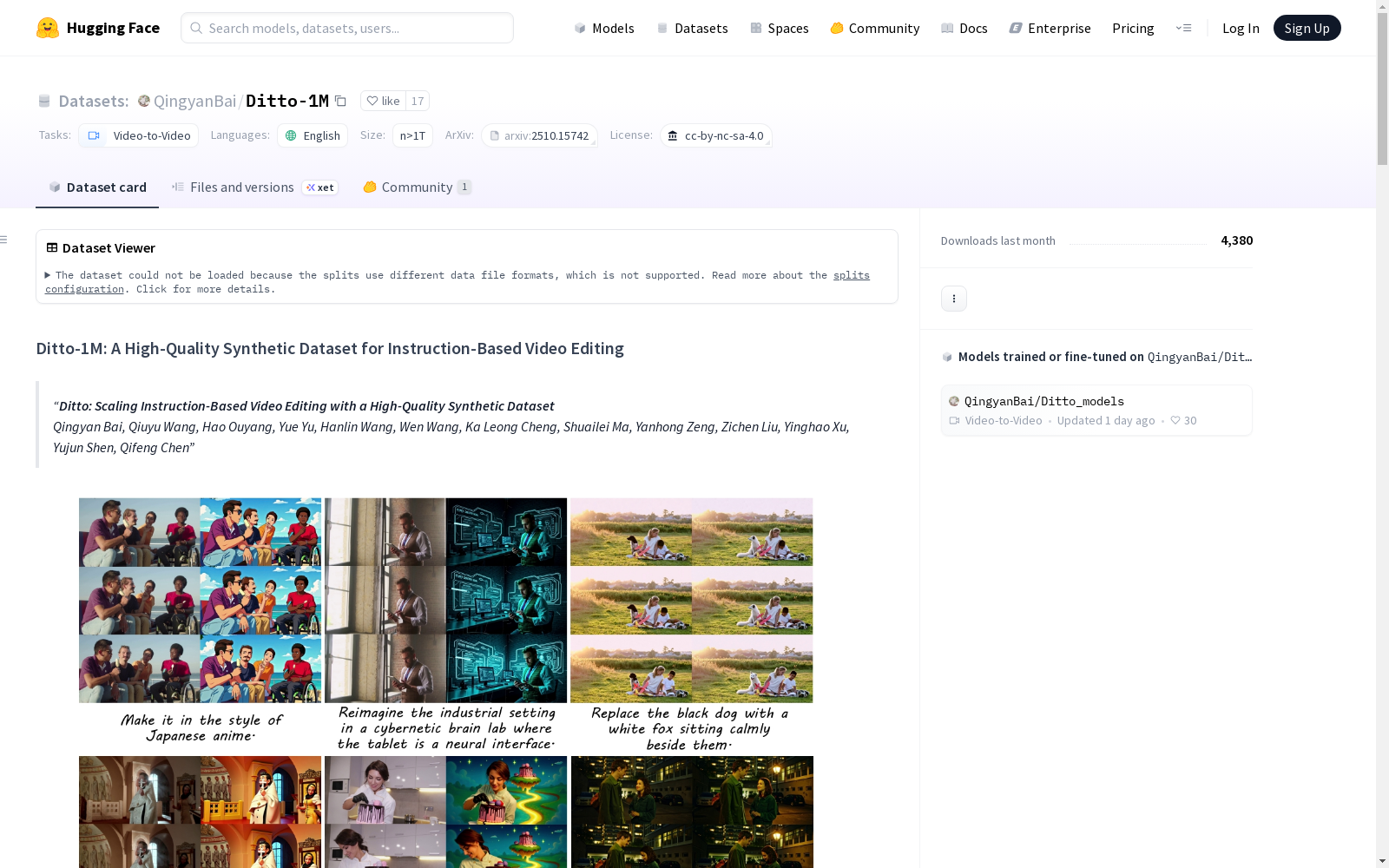This screenshot has height=868, width=1389.
Task: Click the Sign Up button
Action: [x=1307, y=28]
